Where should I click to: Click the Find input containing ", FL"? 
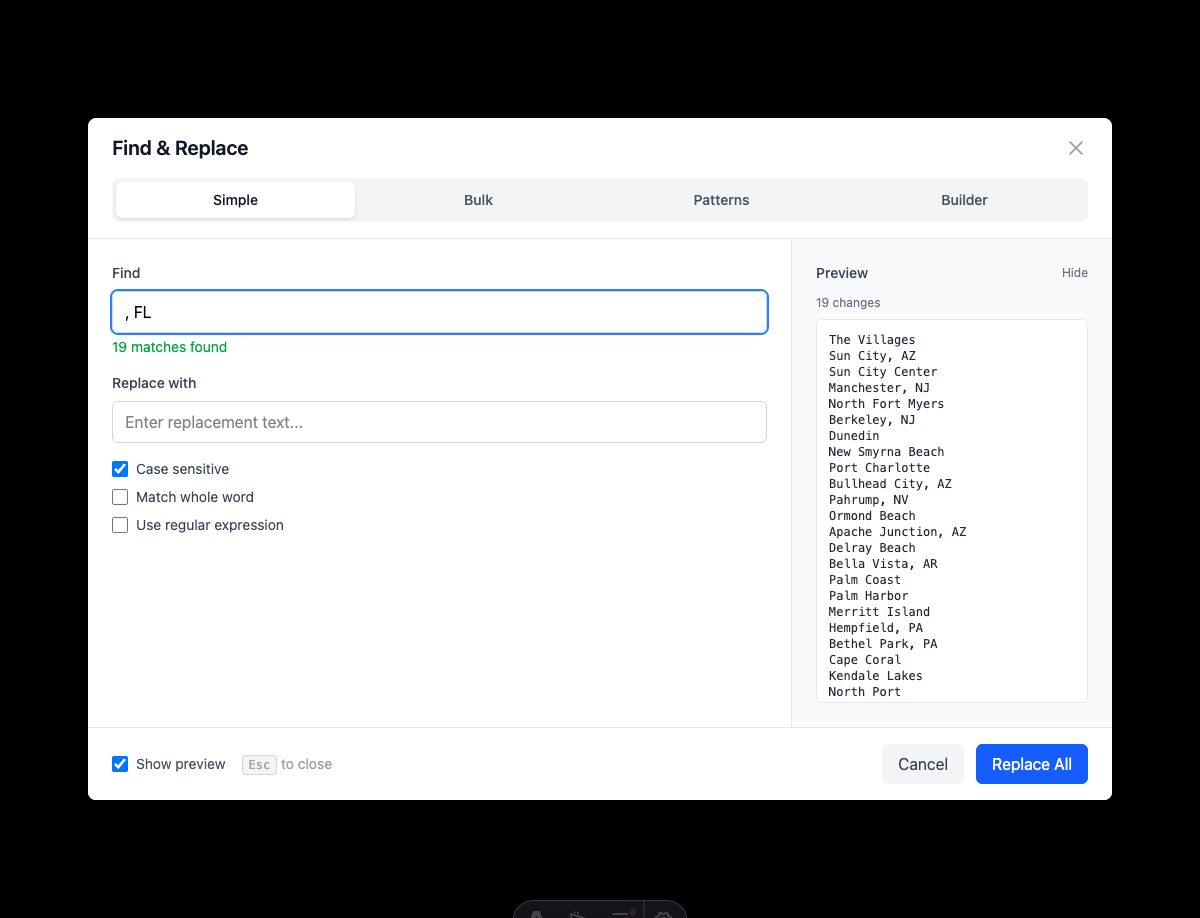click(x=439, y=312)
